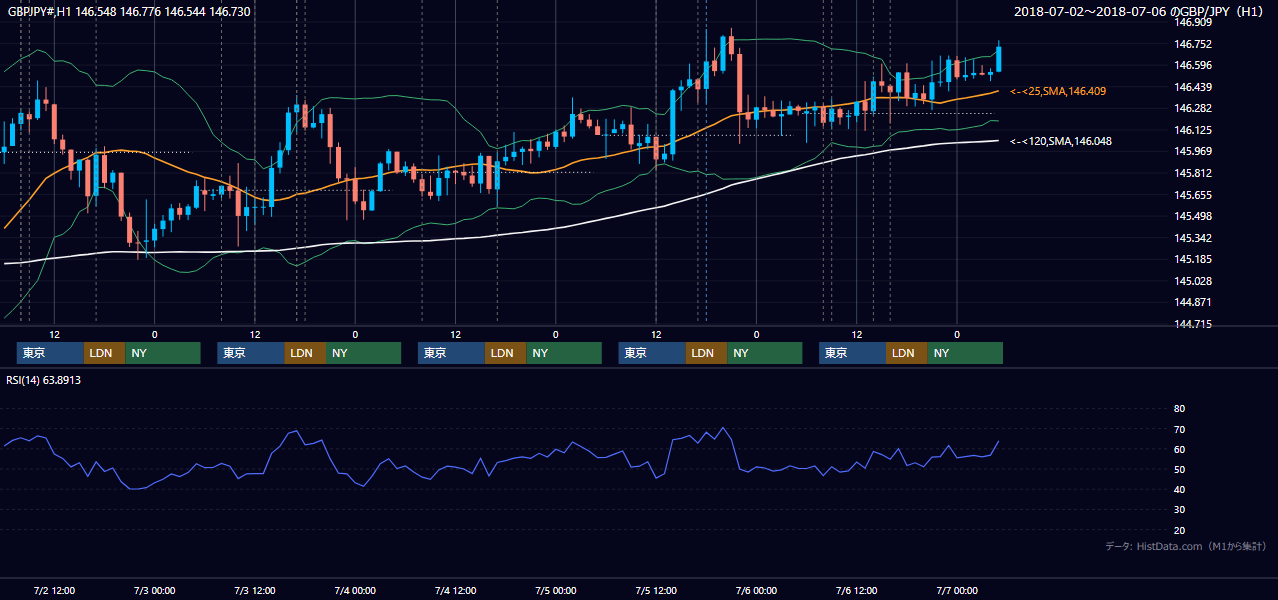
Task: Select the 7/4 12:00 time axis label
Action: pos(456,590)
